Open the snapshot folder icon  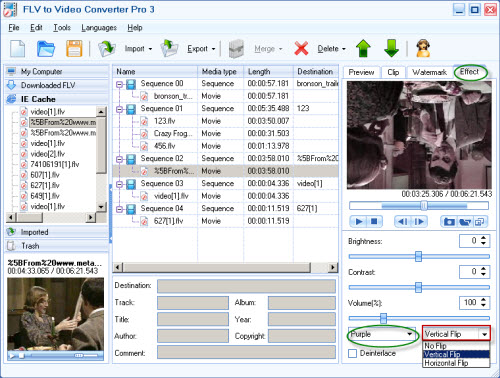tap(465, 222)
